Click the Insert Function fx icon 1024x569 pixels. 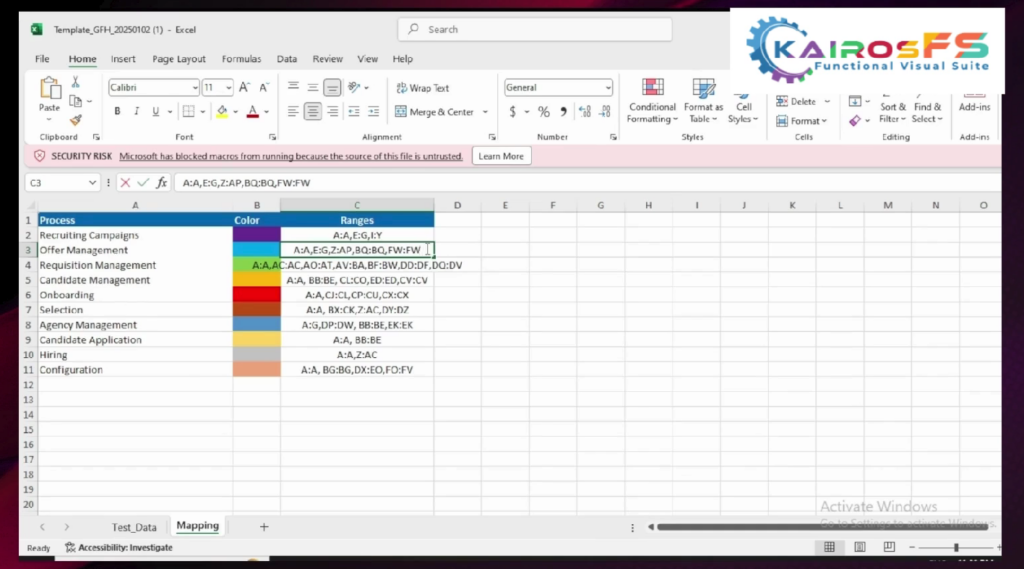click(162, 183)
